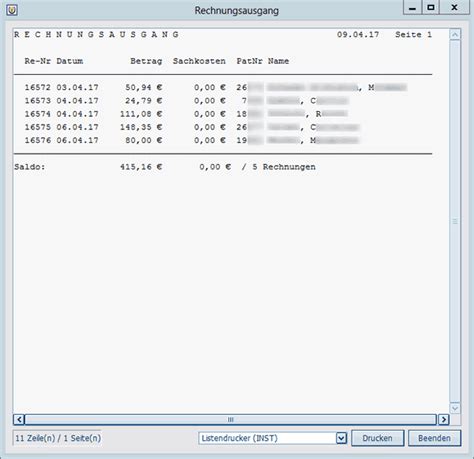The width and height of the screenshot is (474, 459).
Task: Click the Name column header
Action: 278,61
